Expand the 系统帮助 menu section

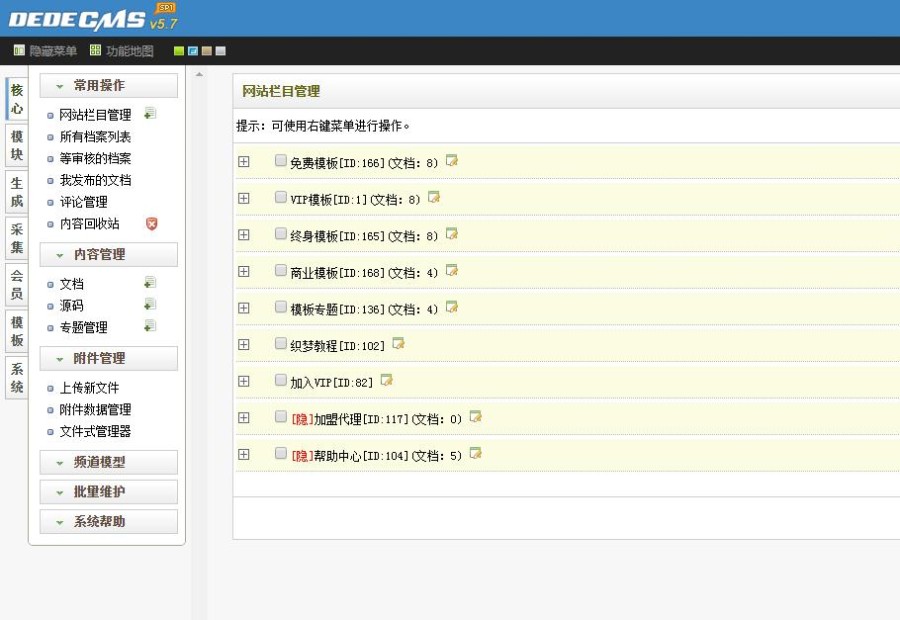coord(108,522)
